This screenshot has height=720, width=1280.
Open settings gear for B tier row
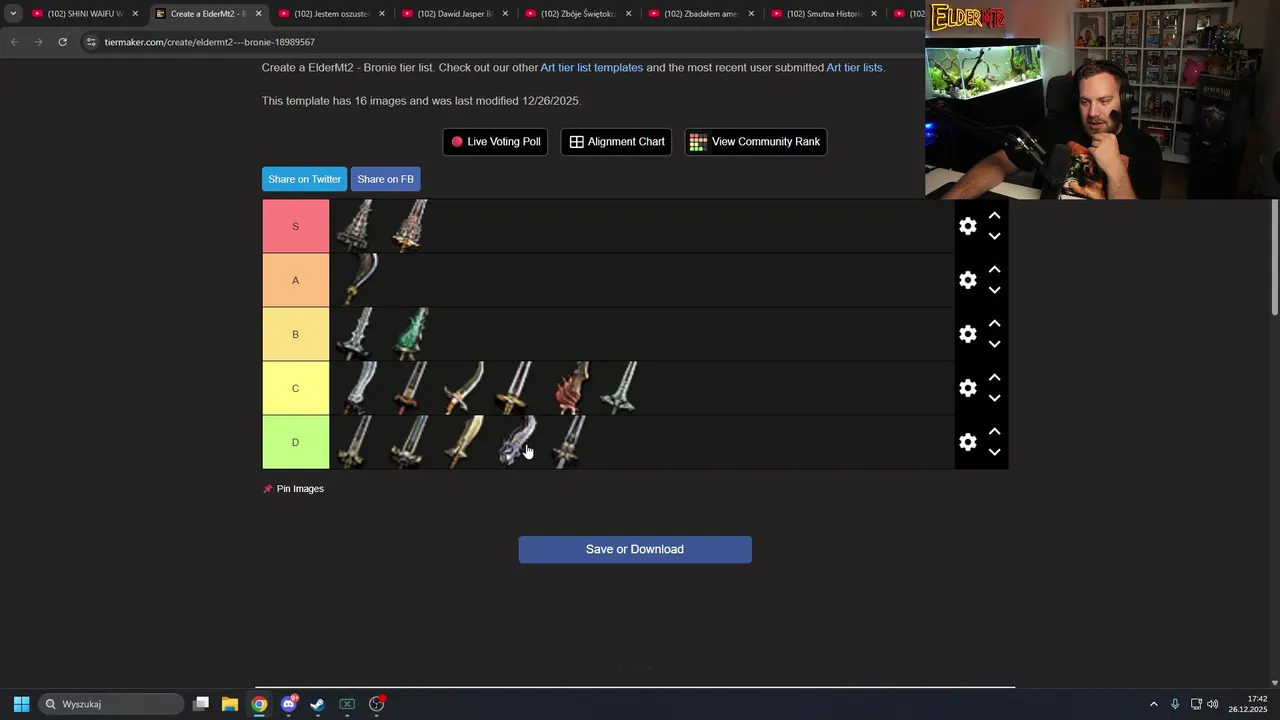point(967,334)
